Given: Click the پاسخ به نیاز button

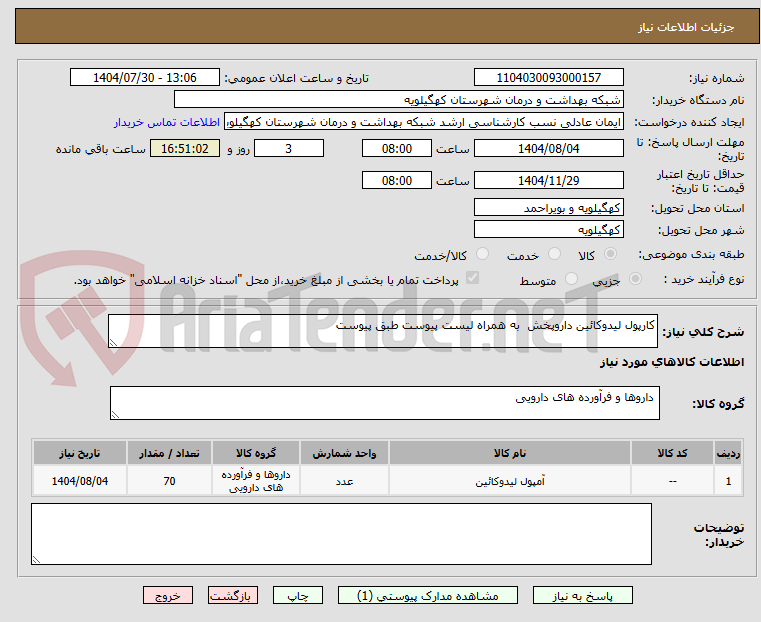Looking at the screenshot, I should point(582,595).
